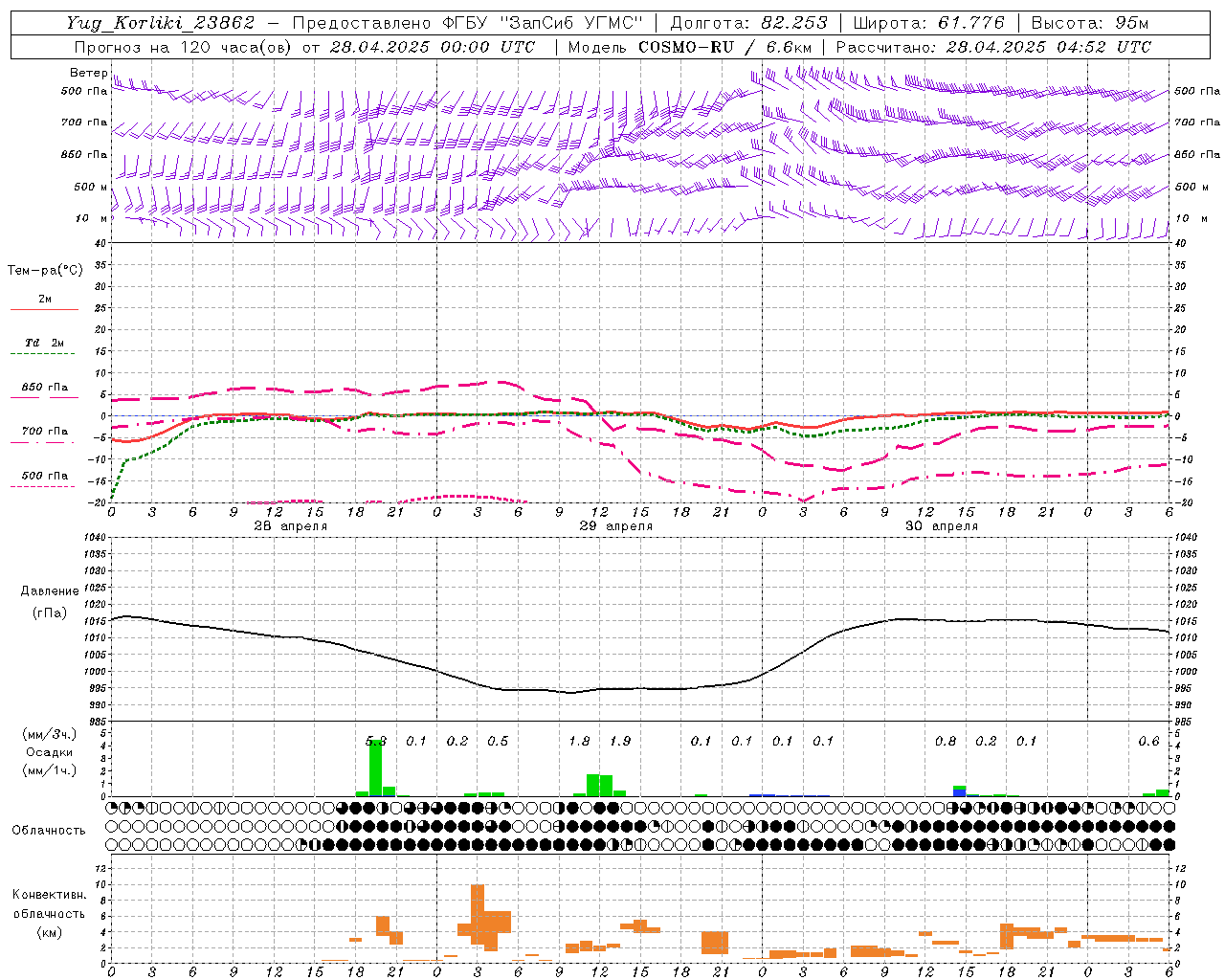Click the "Облачность" cloudiness label

49,830
